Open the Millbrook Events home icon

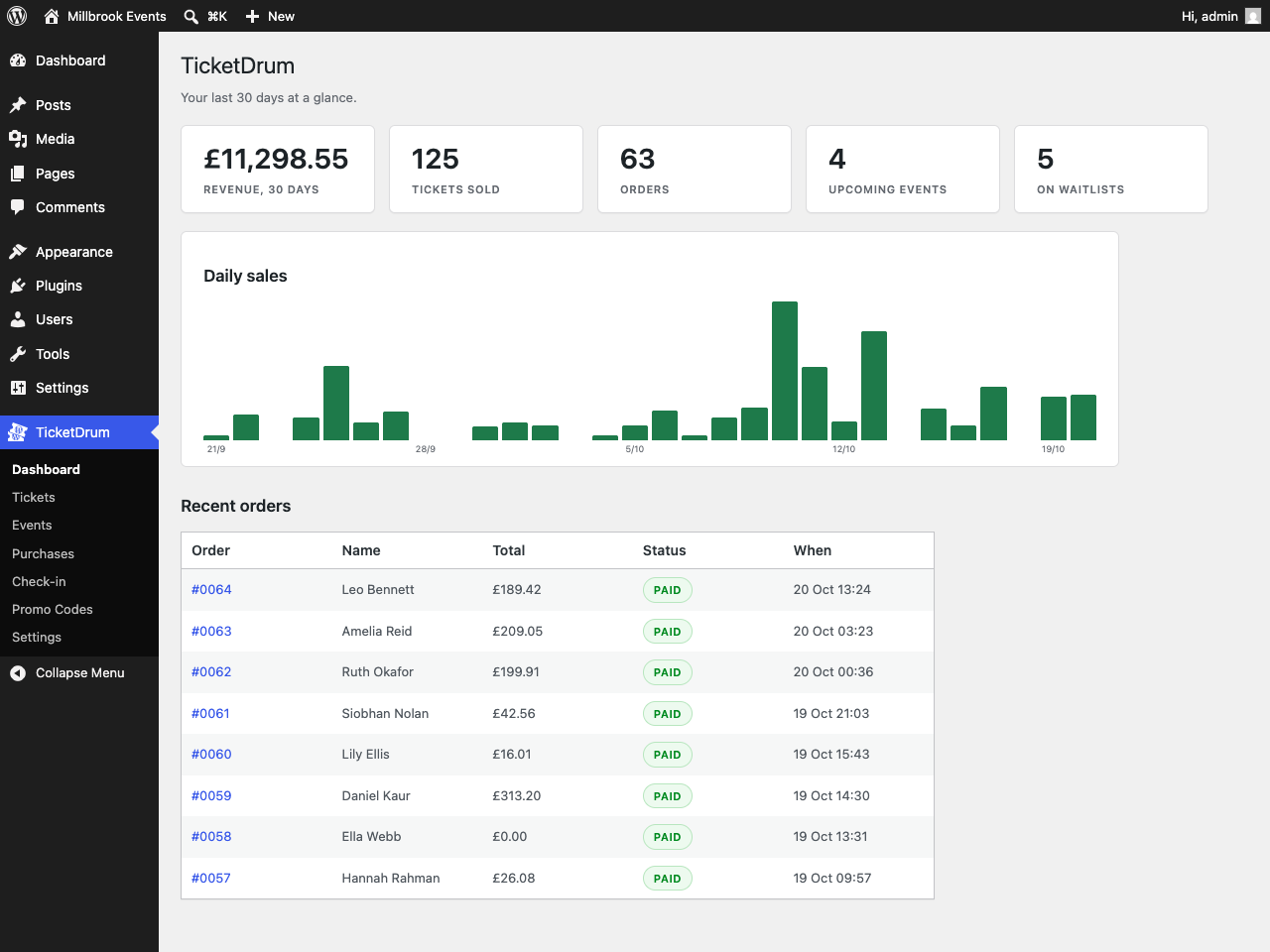click(52, 16)
